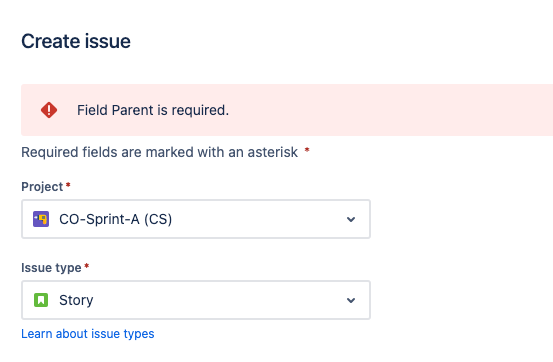The height and width of the screenshot is (362, 553).
Task: Click the asterisk after the required fields note
Action: (x=307, y=151)
